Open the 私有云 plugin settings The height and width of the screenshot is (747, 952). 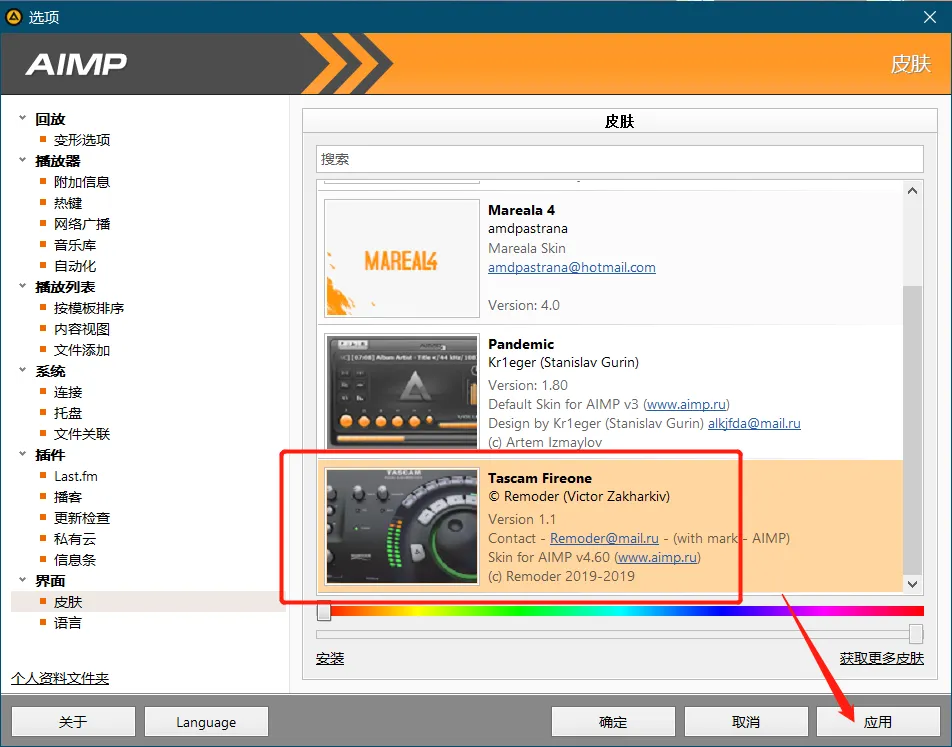click(75, 539)
